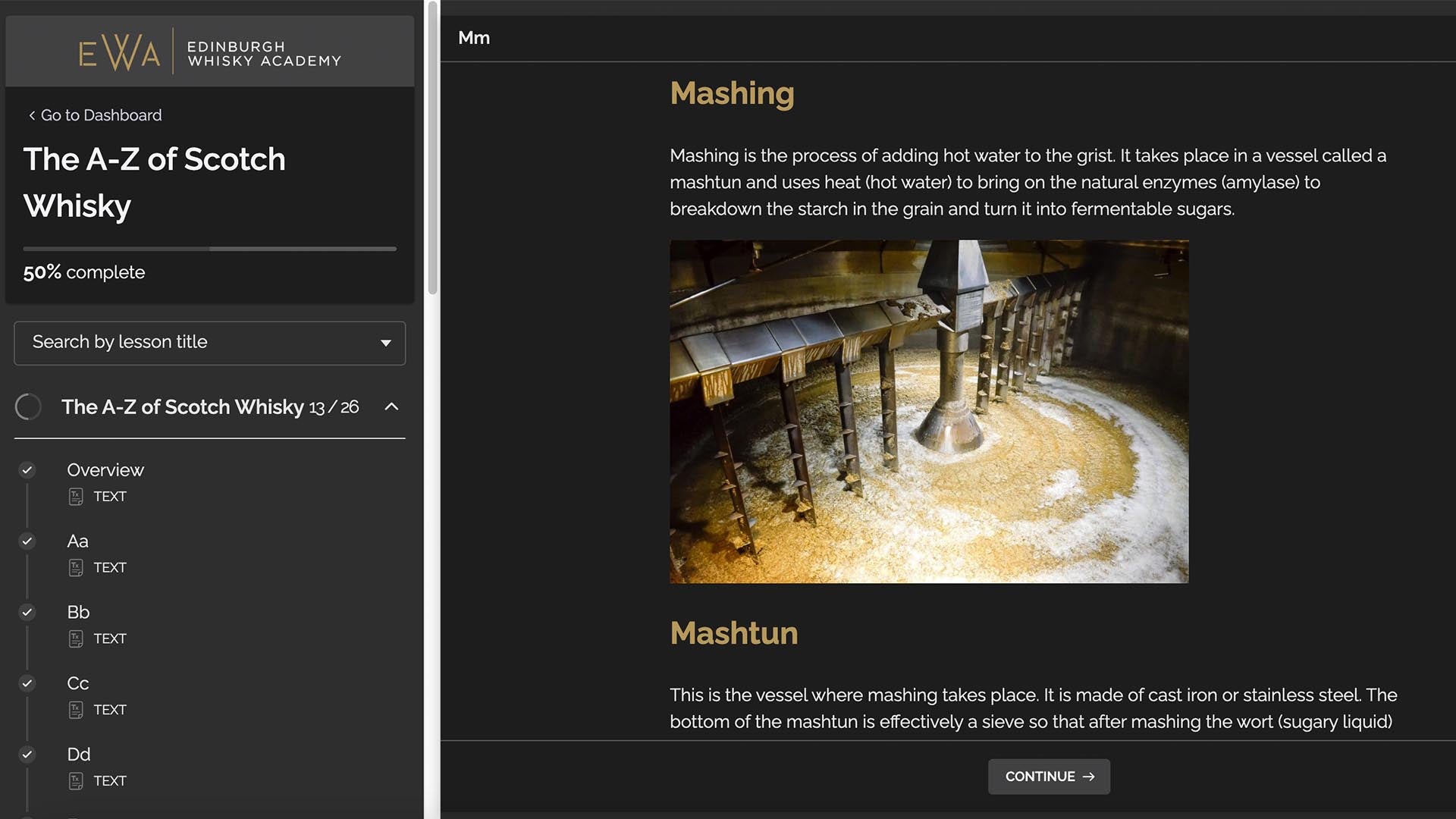Click the text document icon under Overview
1456x819 pixels.
pyautogui.click(x=76, y=497)
